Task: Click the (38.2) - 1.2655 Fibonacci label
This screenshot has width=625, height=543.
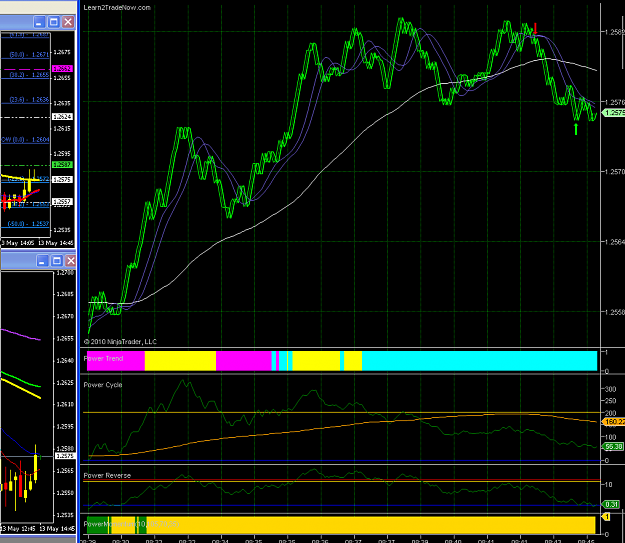Action: [29, 75]
